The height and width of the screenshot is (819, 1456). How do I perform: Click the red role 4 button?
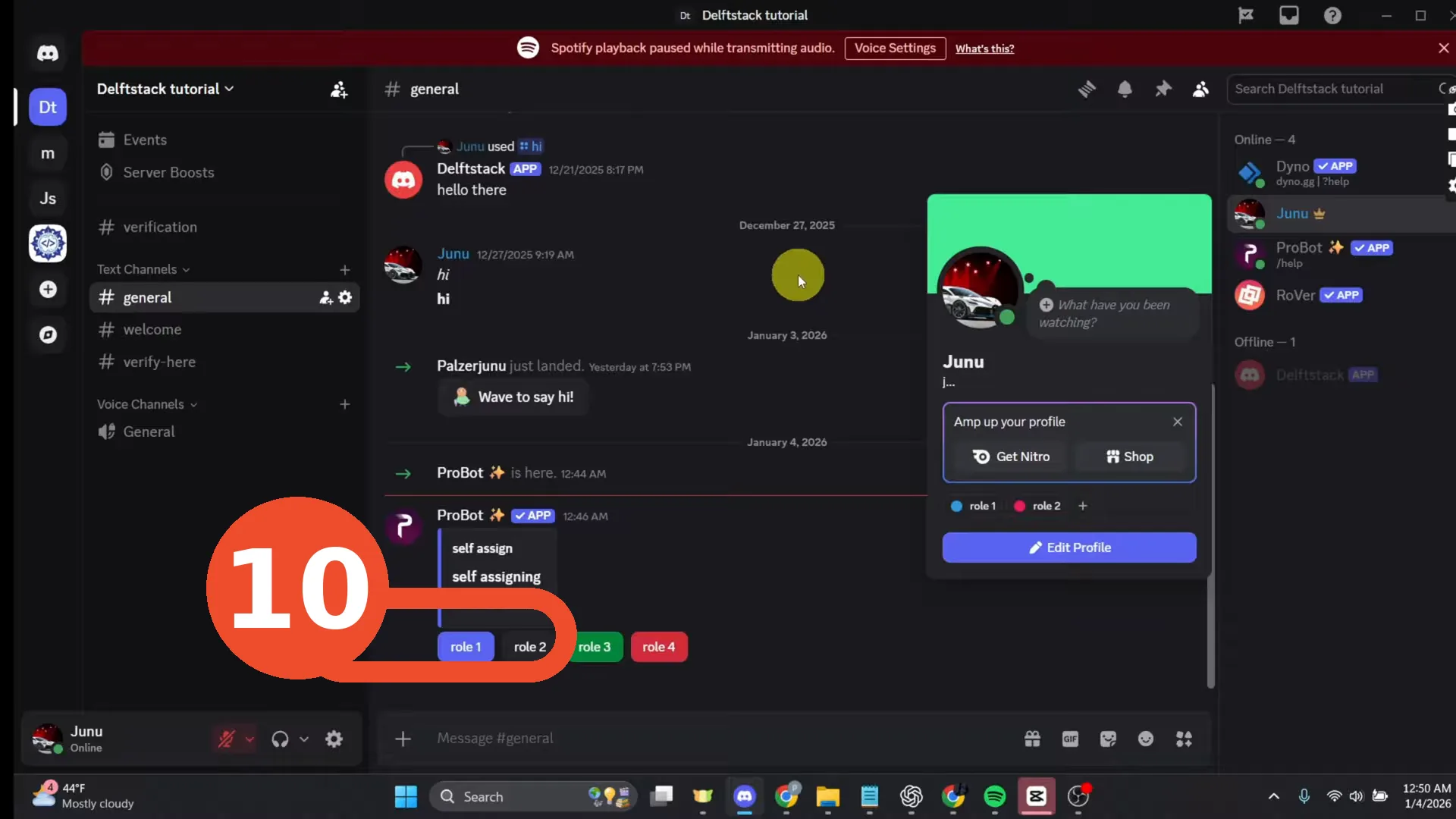coord(658,647)
